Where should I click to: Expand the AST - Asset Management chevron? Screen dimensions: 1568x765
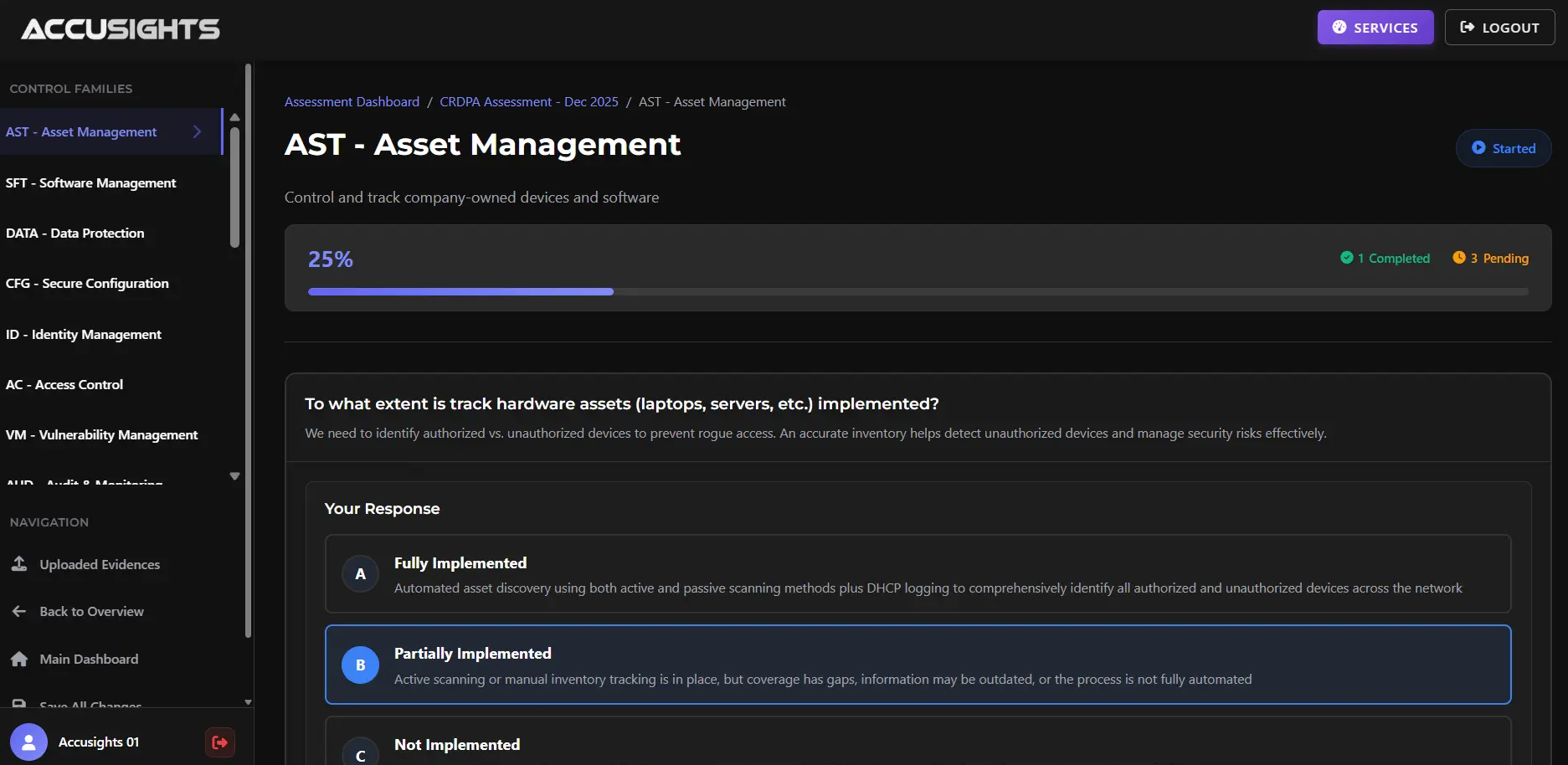[197, 132]
